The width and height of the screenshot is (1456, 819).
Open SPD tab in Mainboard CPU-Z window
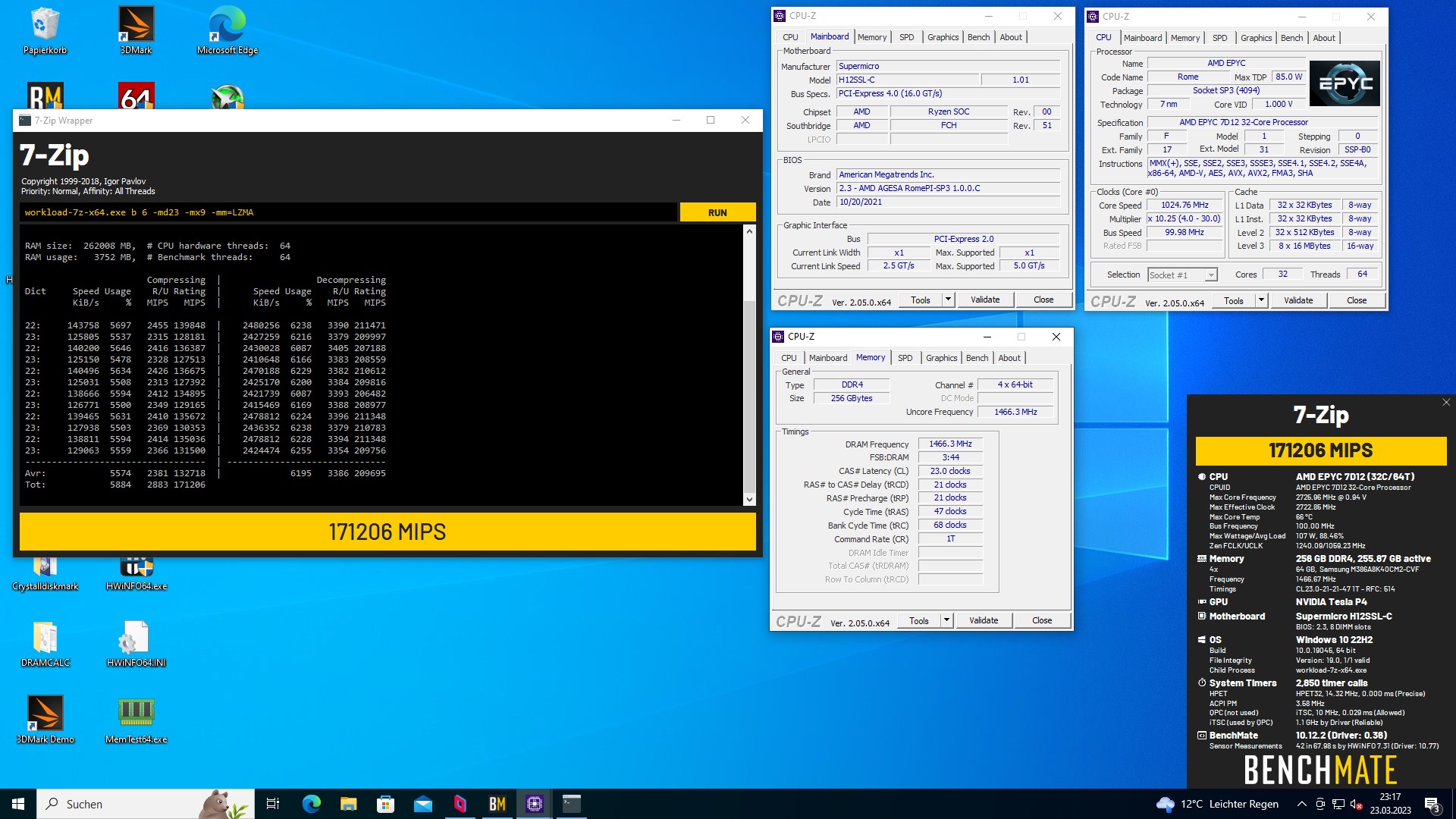tap(906, 37)
